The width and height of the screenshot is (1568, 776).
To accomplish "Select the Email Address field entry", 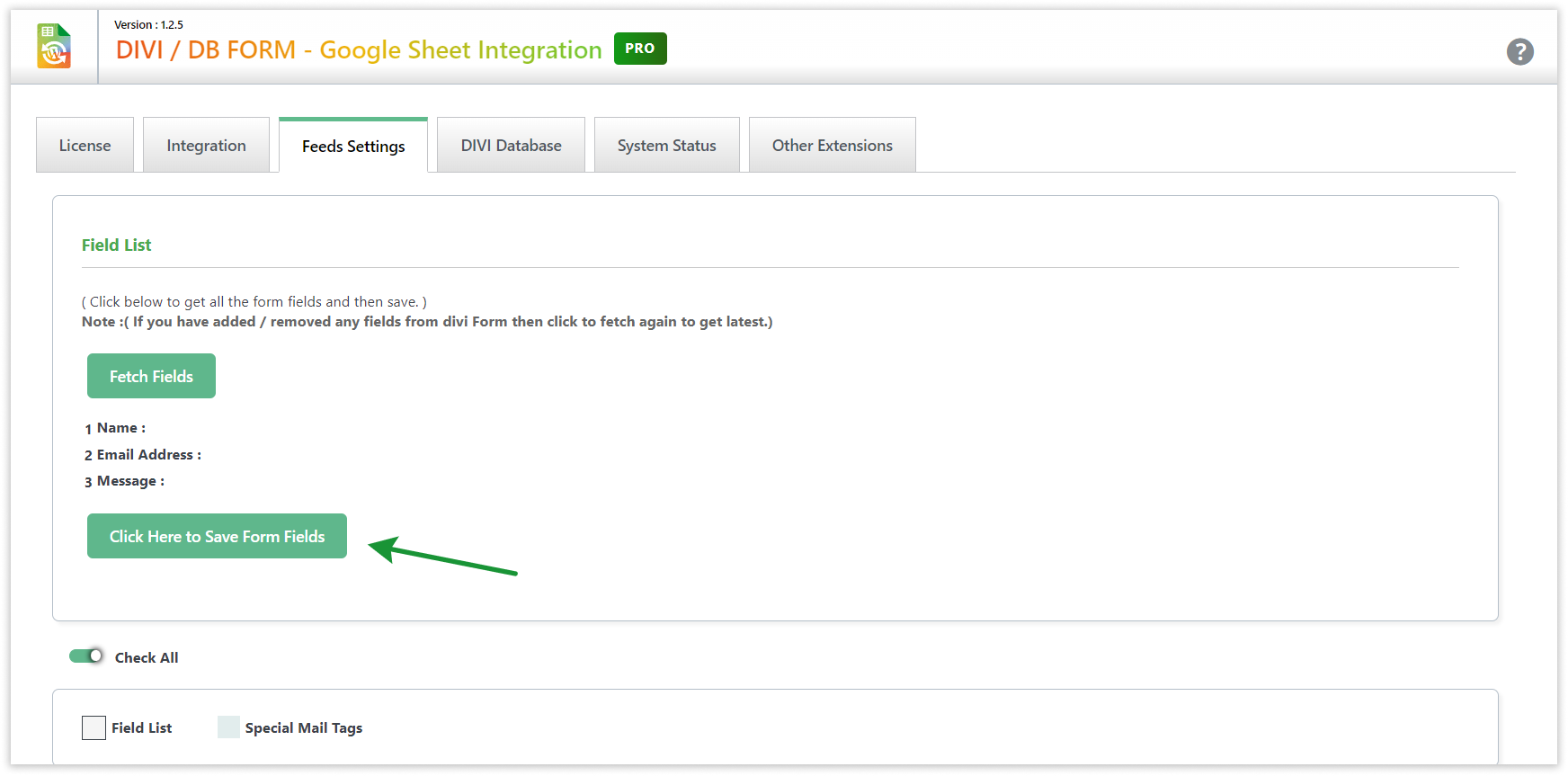I will tap(148, 455).
